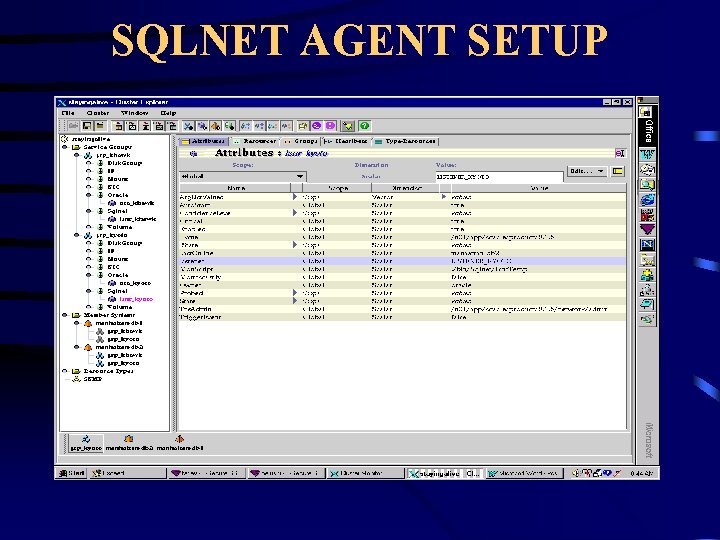Image resolution: width=720 pixels, height=540 pixels.
Task: Switch to Cluster Monitor in the taskbar
Action: [x=365, y=473]
